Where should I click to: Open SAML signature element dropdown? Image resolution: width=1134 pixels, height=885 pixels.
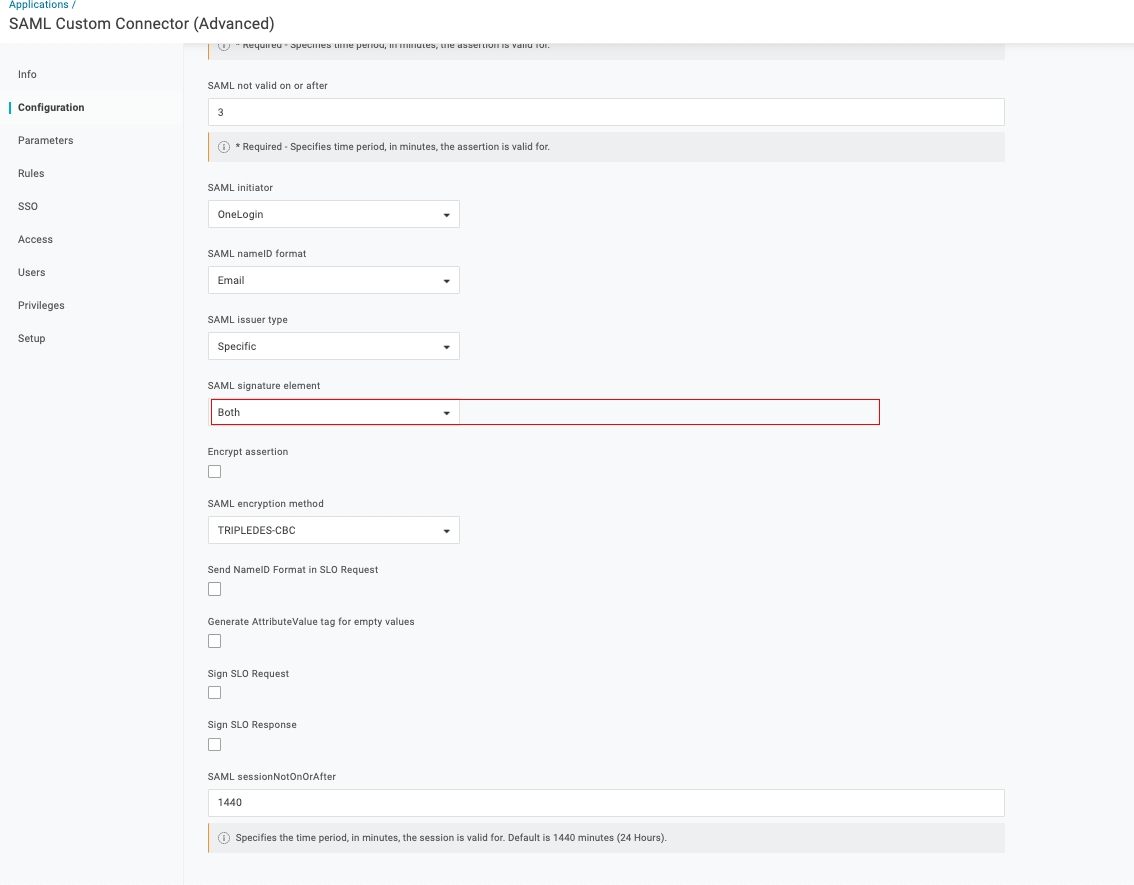[x=333, y=412]
